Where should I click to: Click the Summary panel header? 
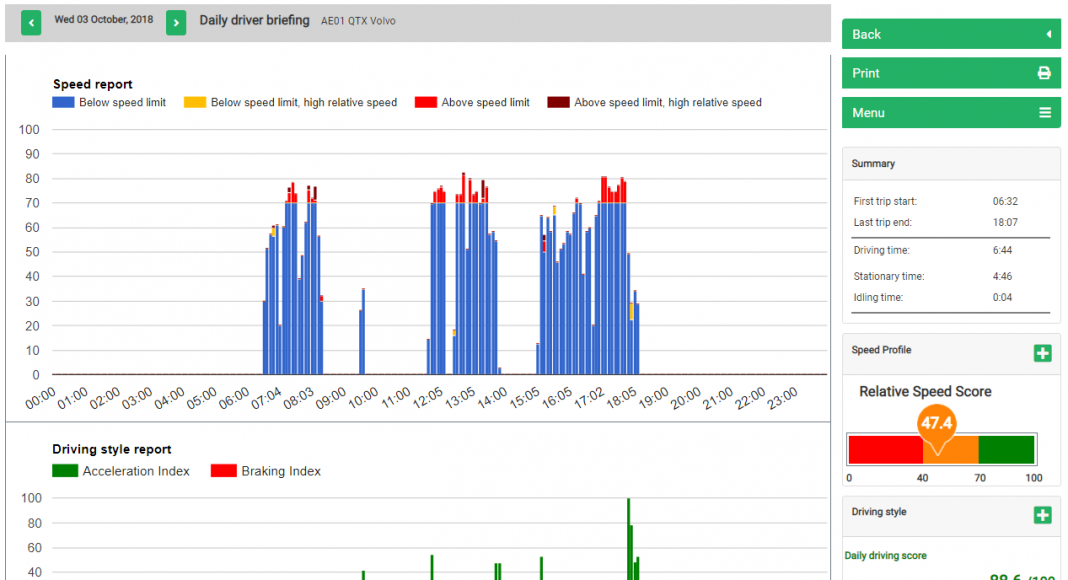tap(950, 163)
